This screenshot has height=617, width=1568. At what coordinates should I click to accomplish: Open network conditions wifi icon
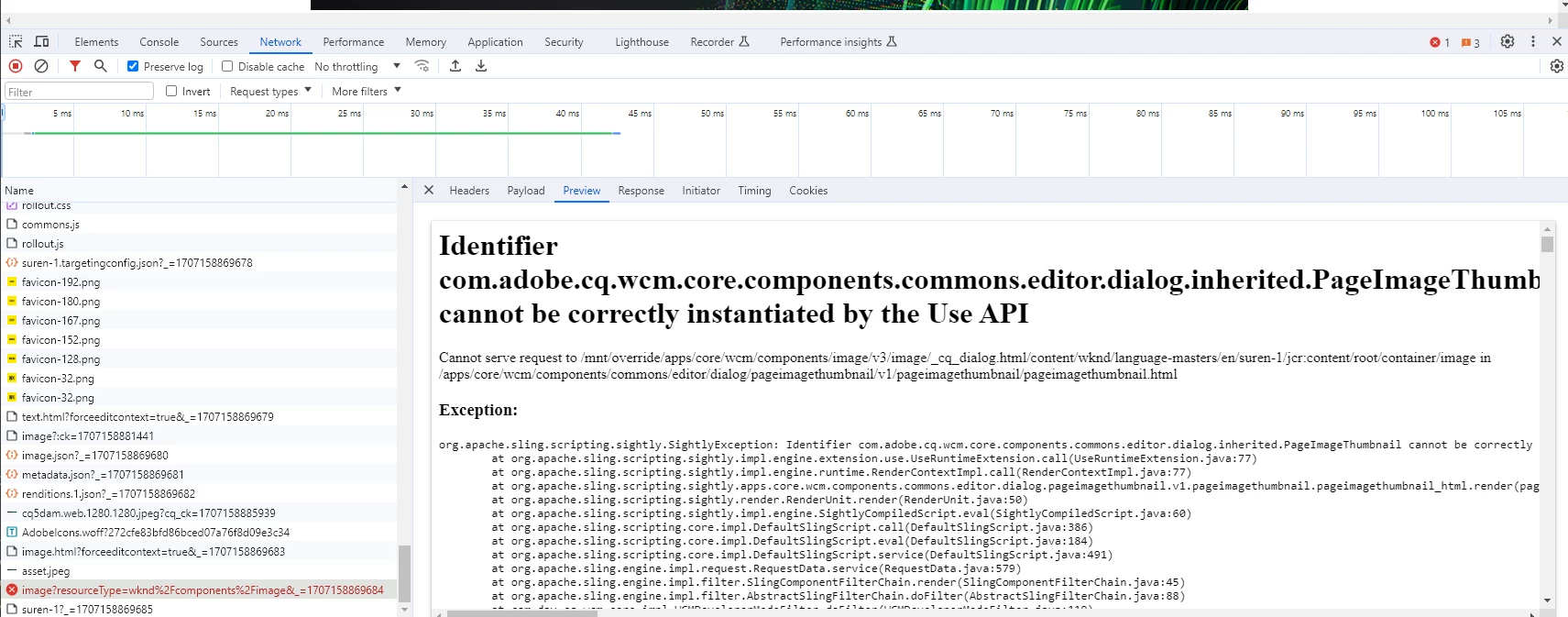click(422, 66)
